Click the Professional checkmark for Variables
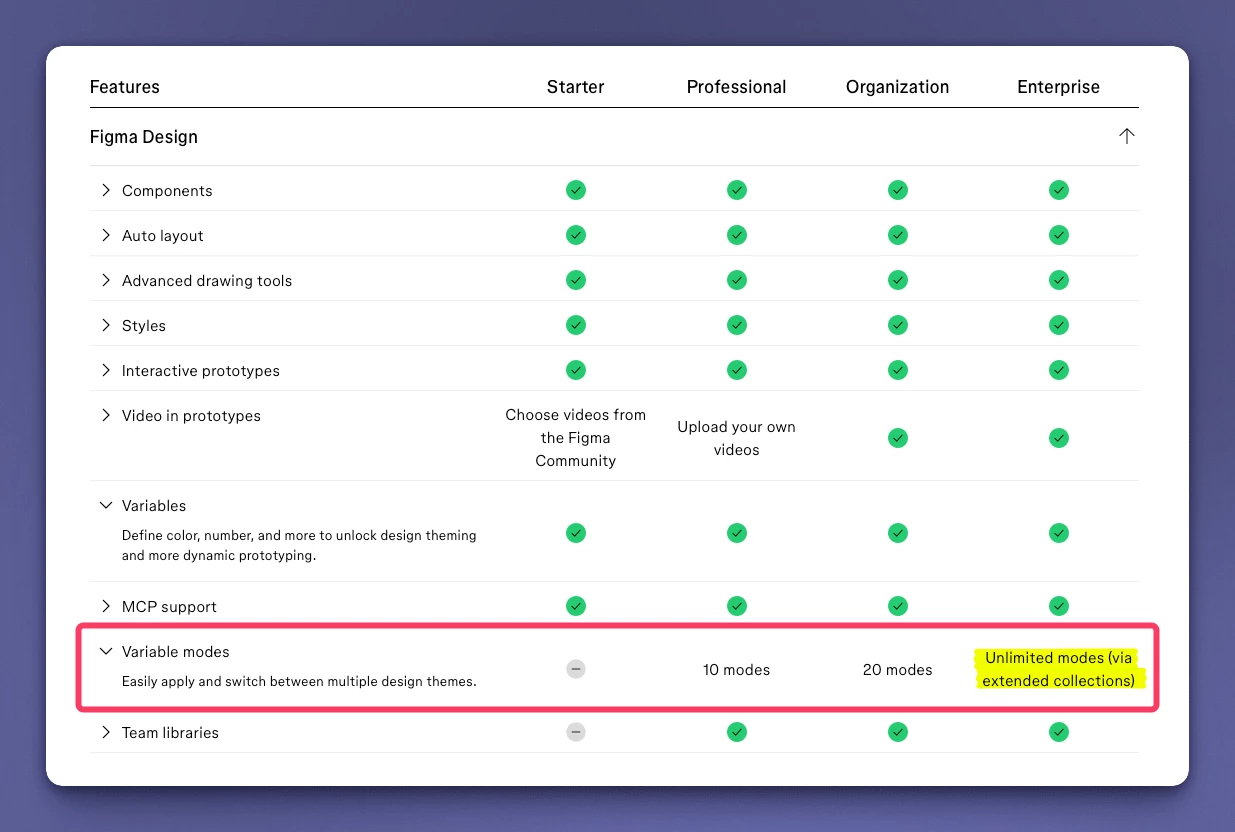Viewport: 1235px width, 832px height. (x=737, y=533)
